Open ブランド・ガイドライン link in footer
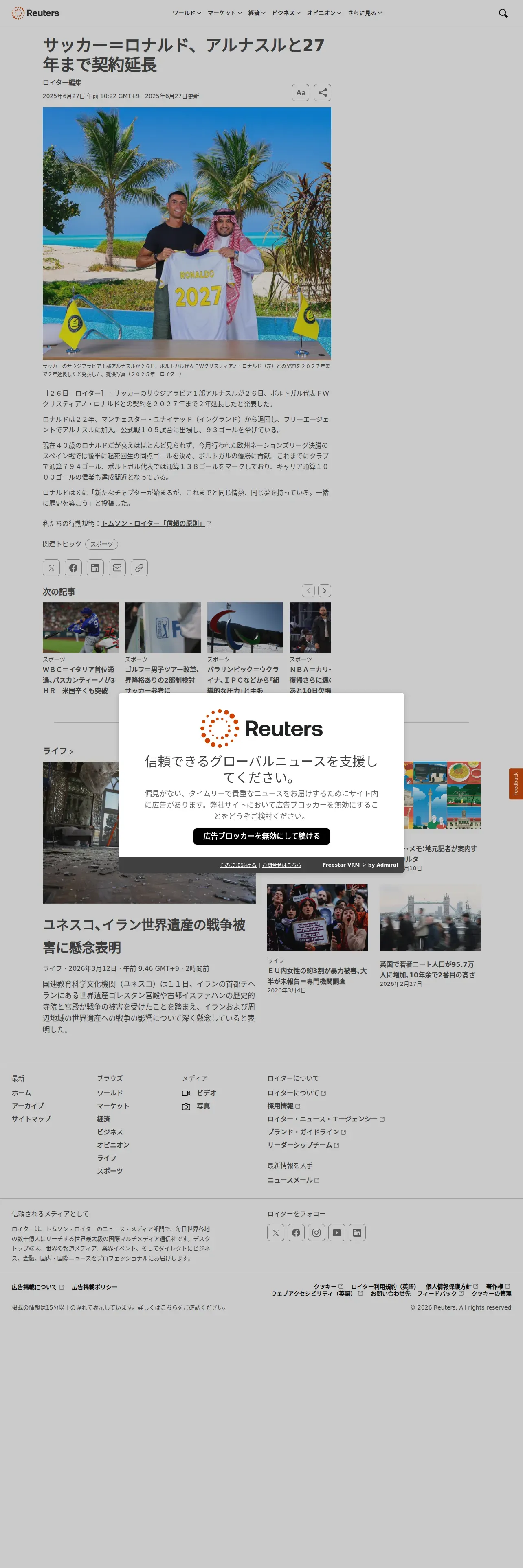This screenshot has height=1568, width=523. [306, 1132]
